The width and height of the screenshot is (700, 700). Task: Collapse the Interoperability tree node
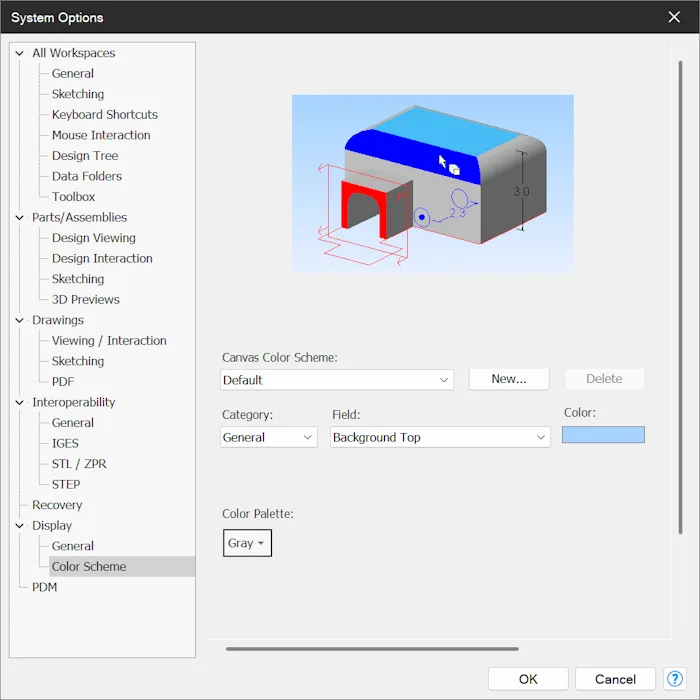(x=20, y=402)
